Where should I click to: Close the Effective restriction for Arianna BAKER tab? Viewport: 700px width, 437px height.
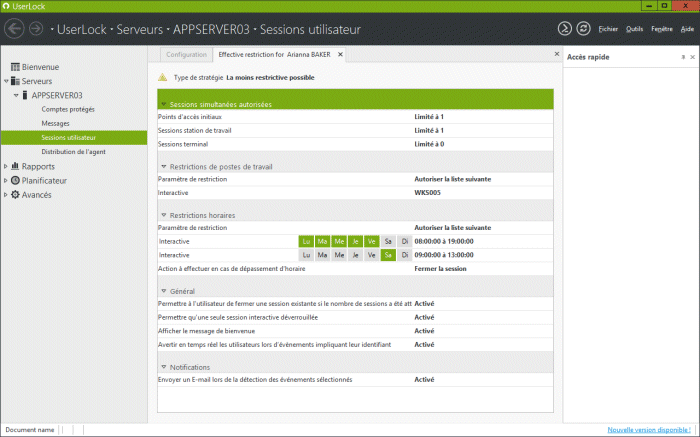click(340, 54)
